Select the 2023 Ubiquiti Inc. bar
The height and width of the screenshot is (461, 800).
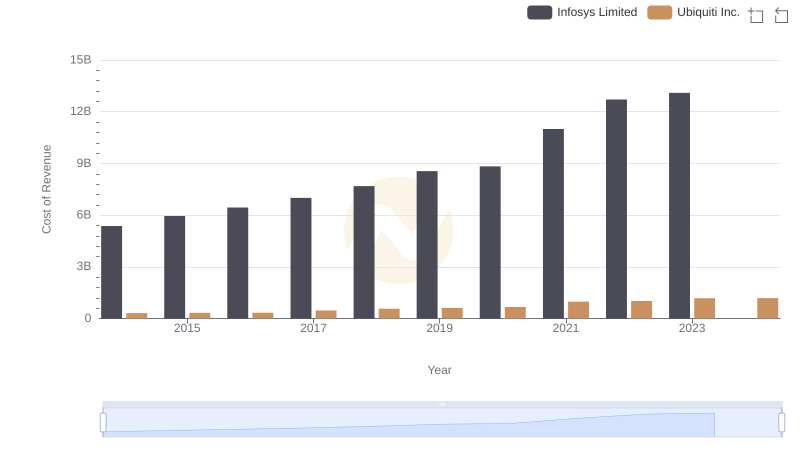point(705,309)
